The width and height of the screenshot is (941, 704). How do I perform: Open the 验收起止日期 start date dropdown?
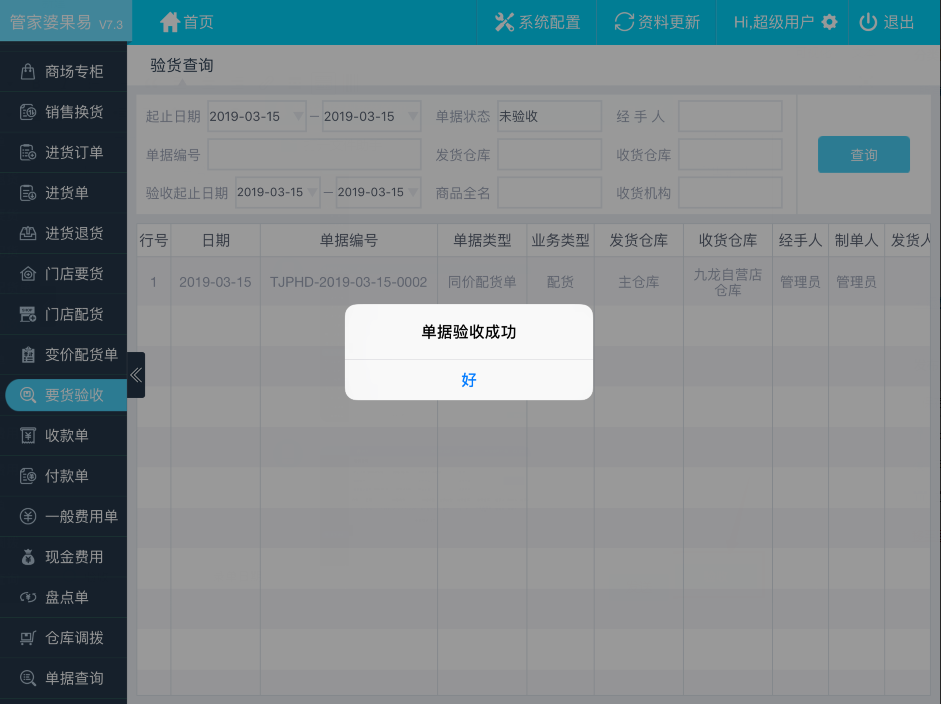pyautogui.click(x=278, y=192)
